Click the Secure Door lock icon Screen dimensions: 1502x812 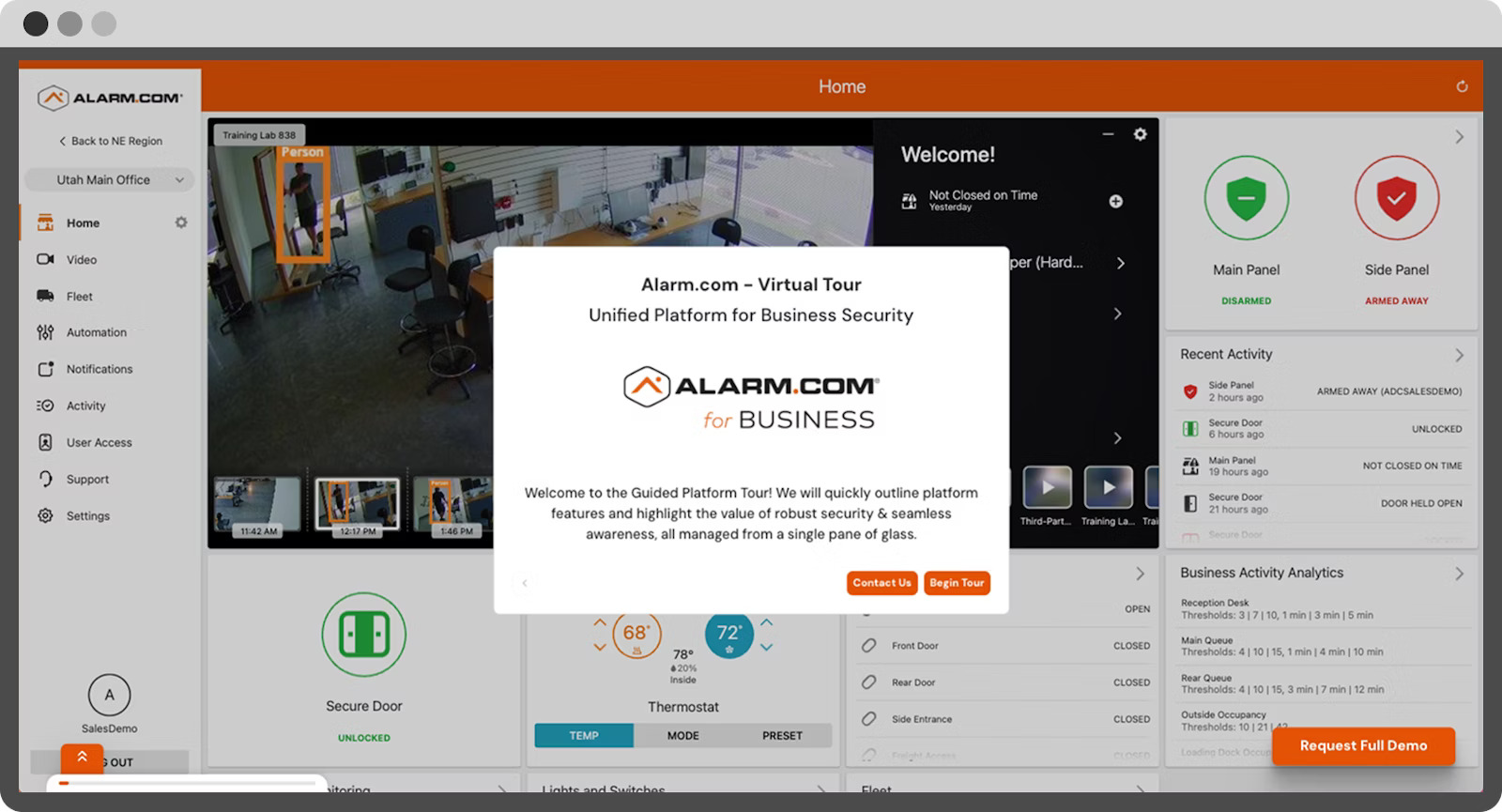tap(364, 635)
